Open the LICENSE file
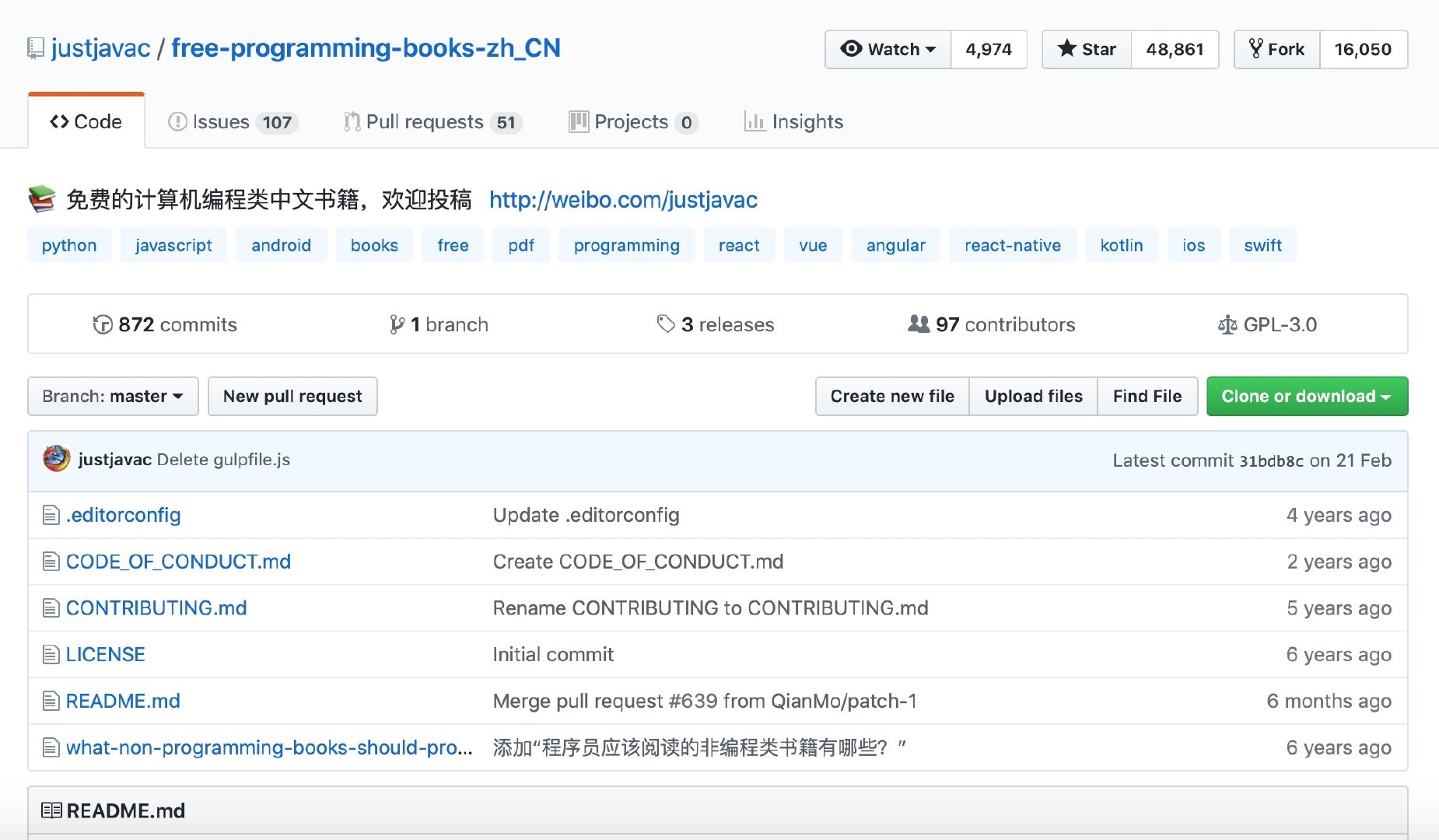 (x=106, y=655)
